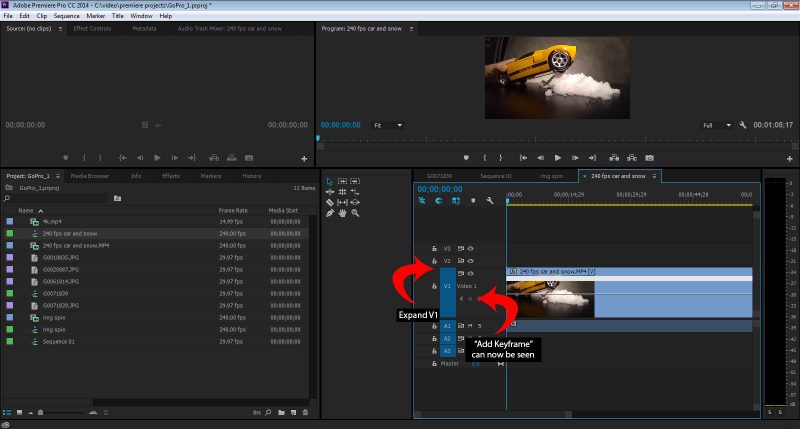Enable Snap in the timeline header
Screen dimensions: 800x429
(439, 200)
